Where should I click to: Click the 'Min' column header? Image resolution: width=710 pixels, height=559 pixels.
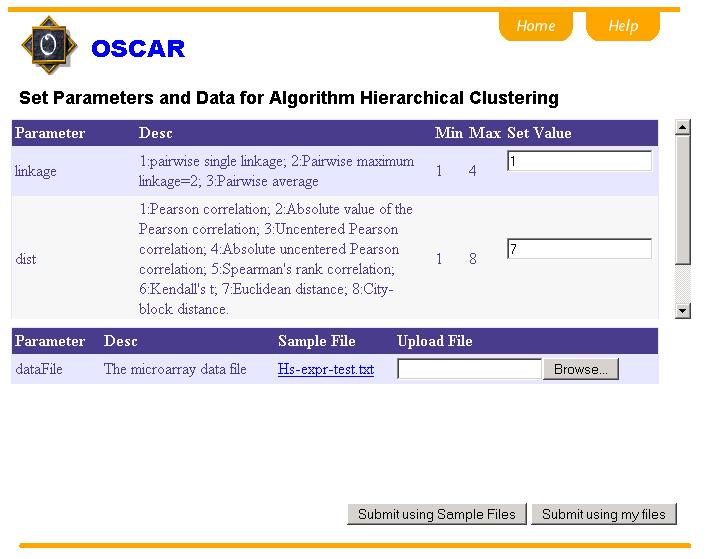click(449, 133)
